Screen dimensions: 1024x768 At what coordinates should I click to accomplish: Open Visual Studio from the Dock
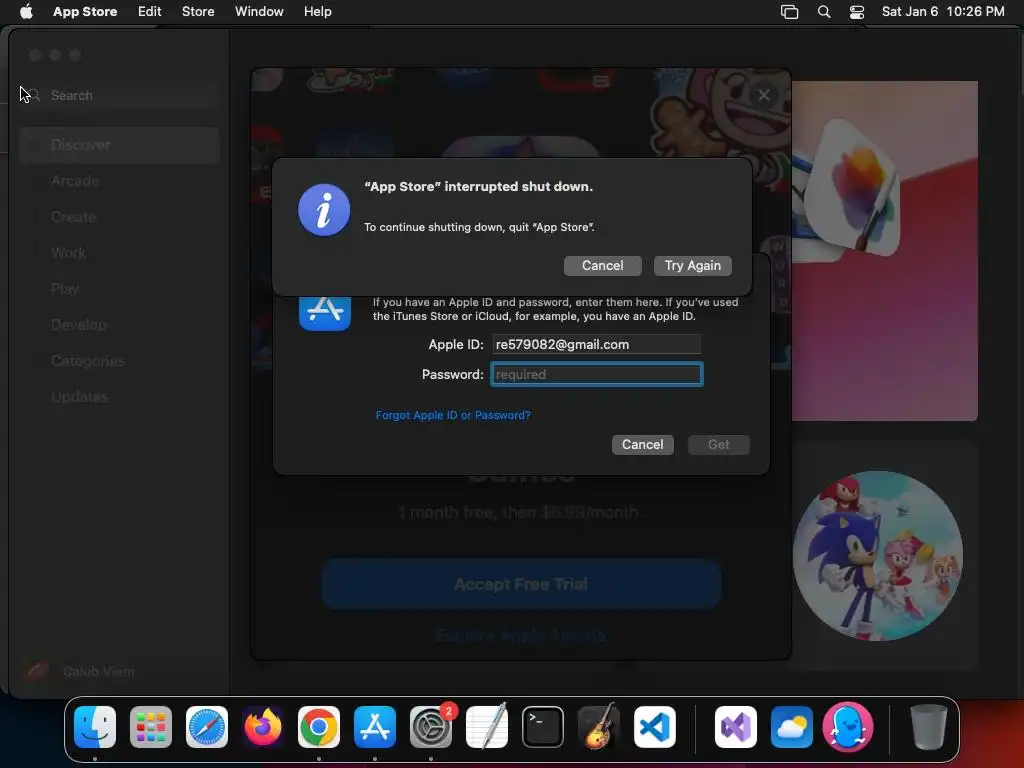736,727
